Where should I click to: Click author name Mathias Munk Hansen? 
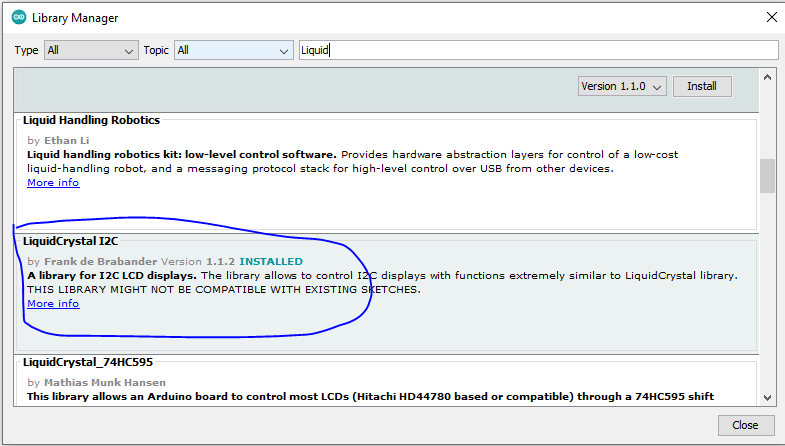(105, 383)
